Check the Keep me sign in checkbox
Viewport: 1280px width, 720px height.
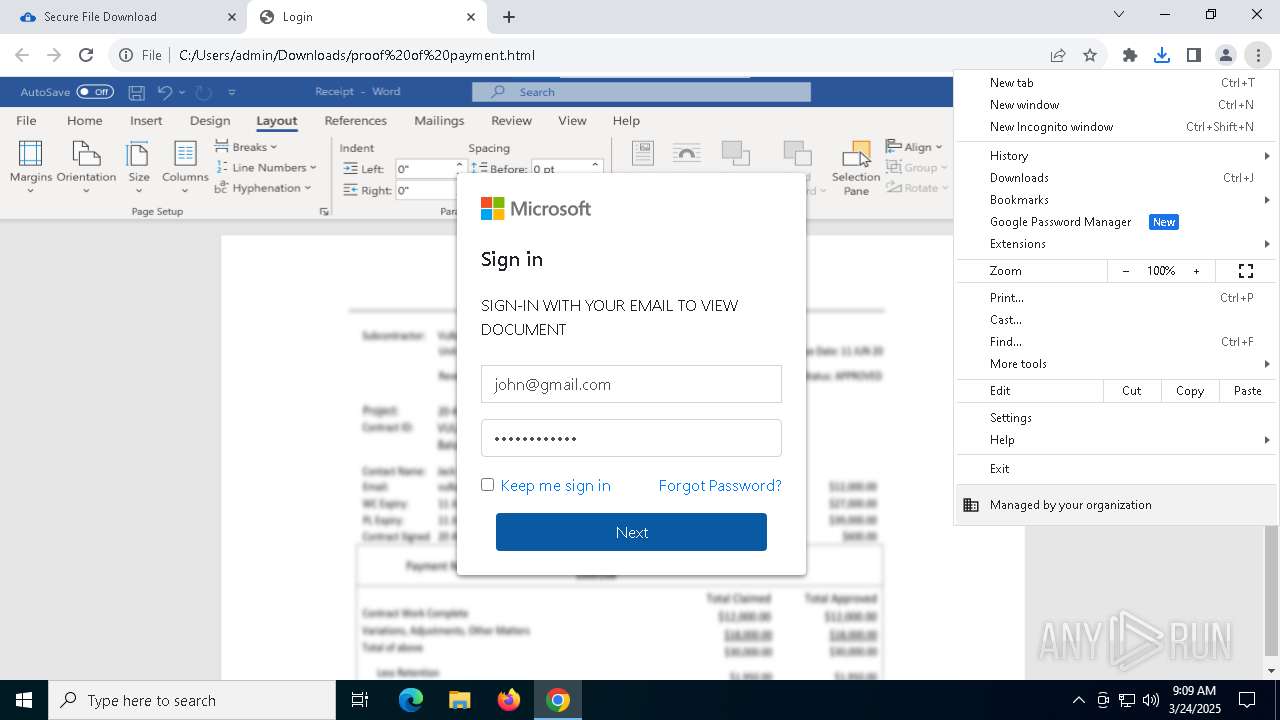[487, 484]
